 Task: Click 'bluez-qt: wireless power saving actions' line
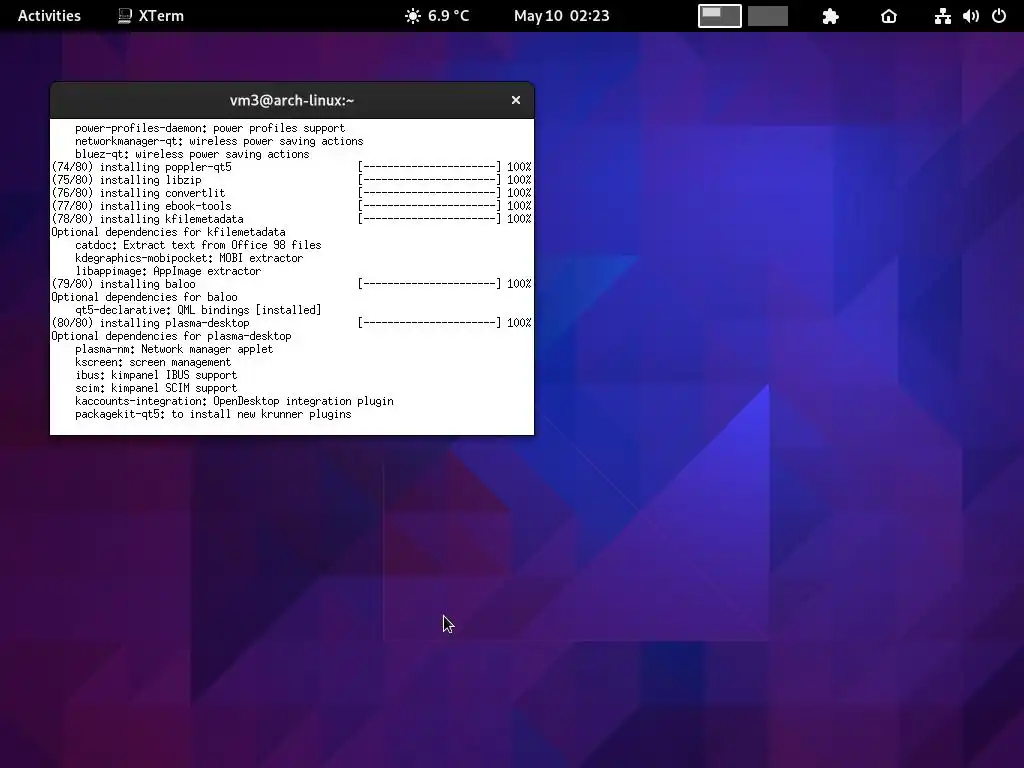click(x=193, y=155)
